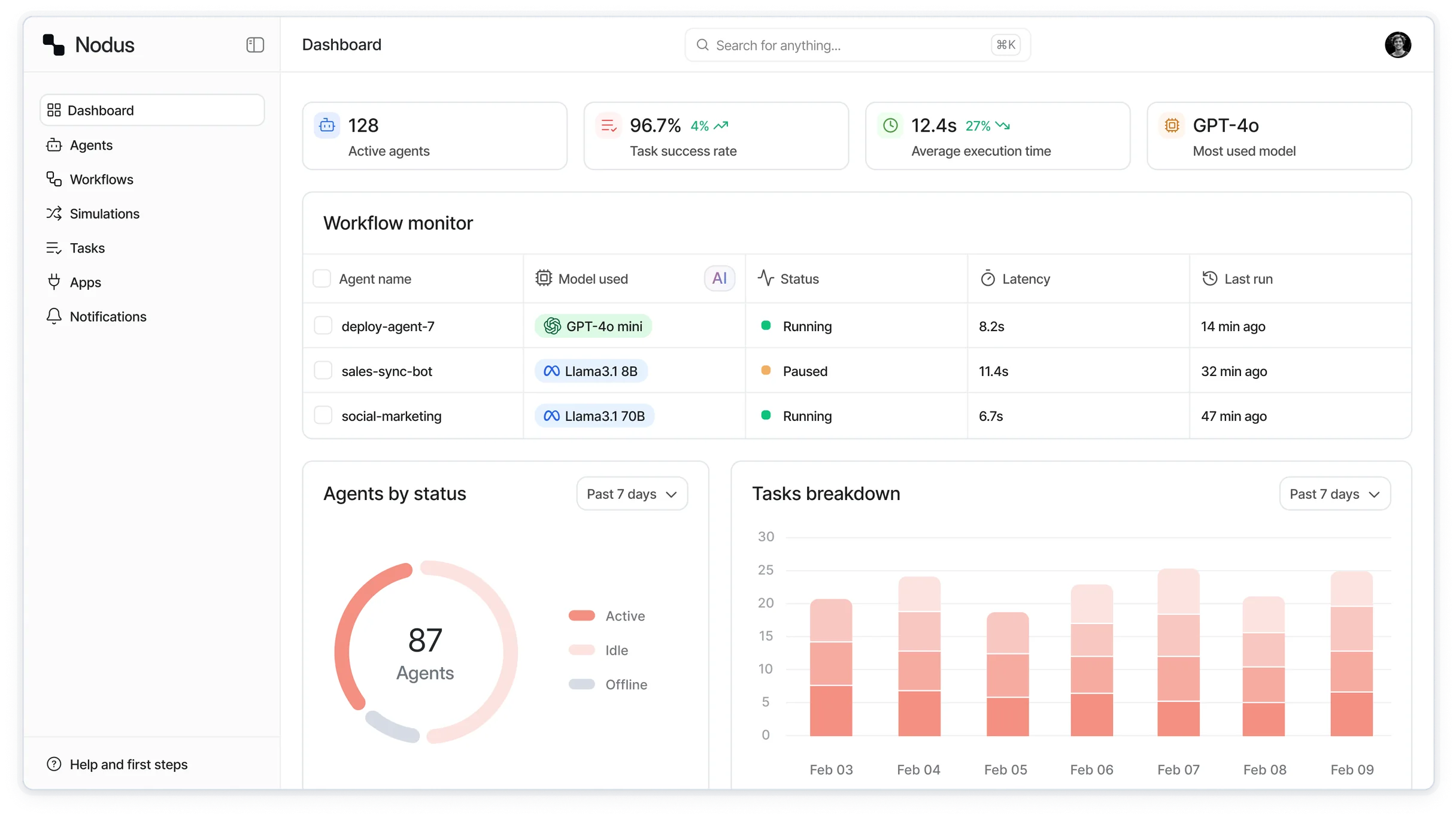
Task: Click the AI badge in Model used column
Action: tap(719, 278)
